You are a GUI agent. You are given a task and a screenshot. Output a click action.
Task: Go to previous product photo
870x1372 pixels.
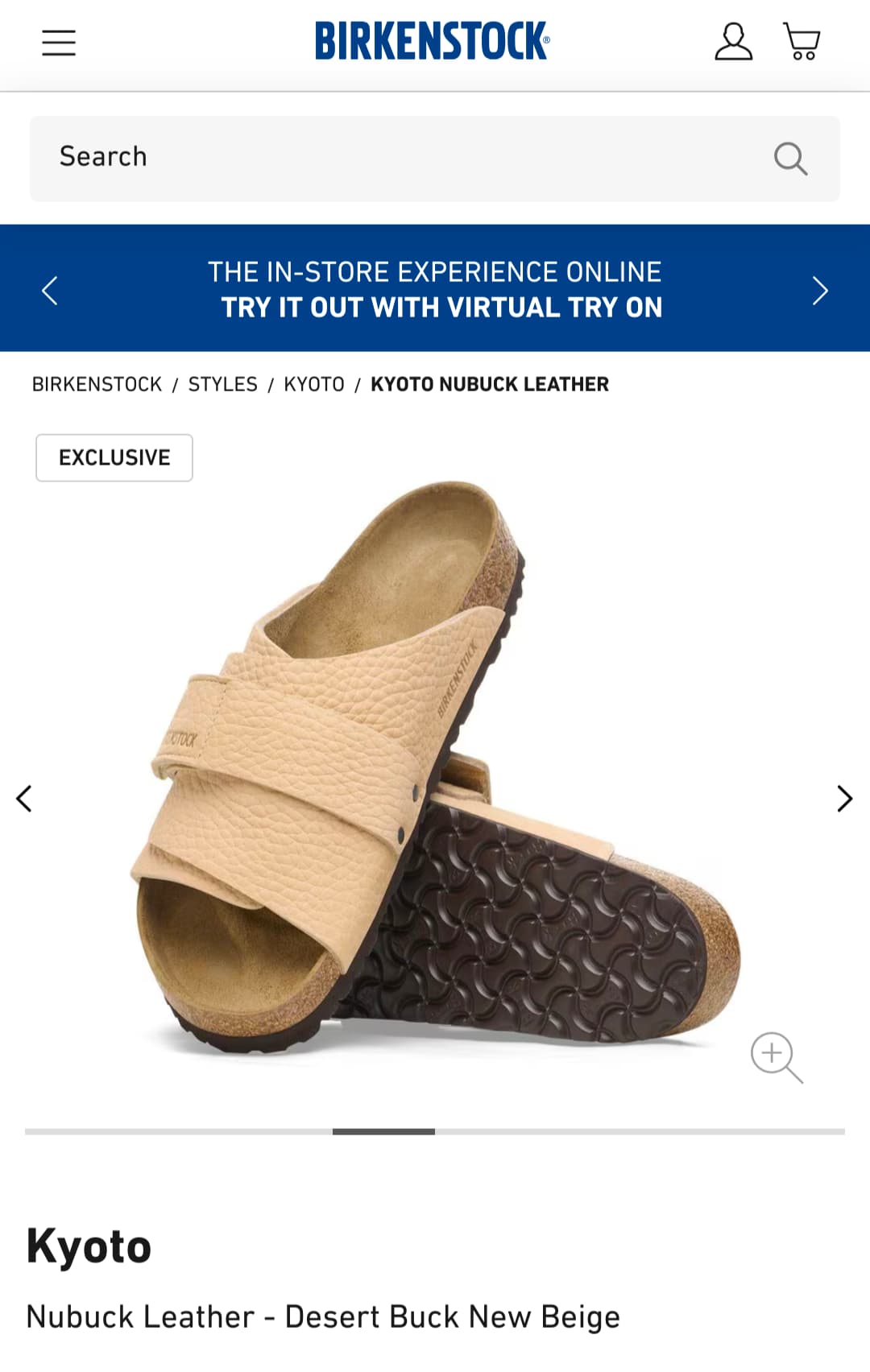(24, 799)
